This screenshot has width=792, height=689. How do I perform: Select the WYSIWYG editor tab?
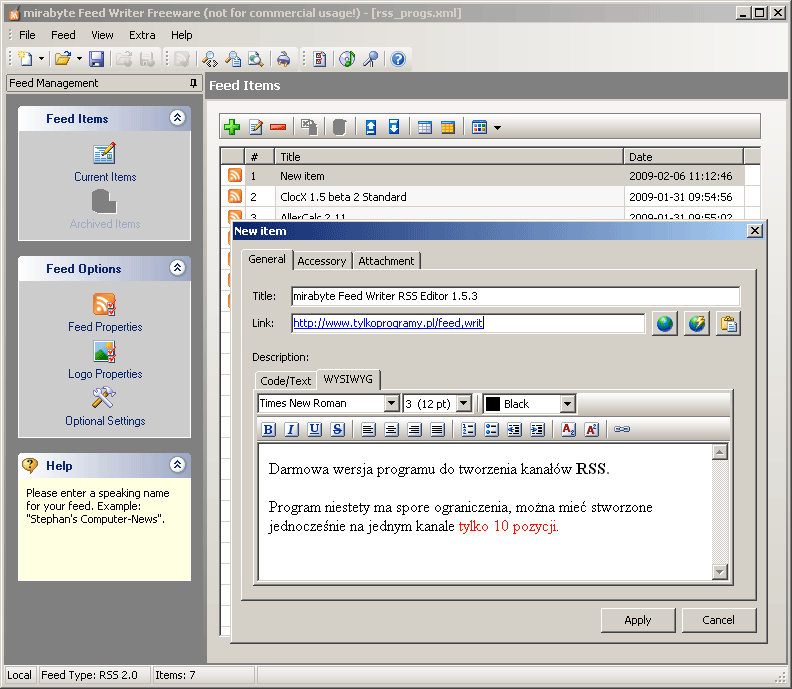(x=348, y=379)
